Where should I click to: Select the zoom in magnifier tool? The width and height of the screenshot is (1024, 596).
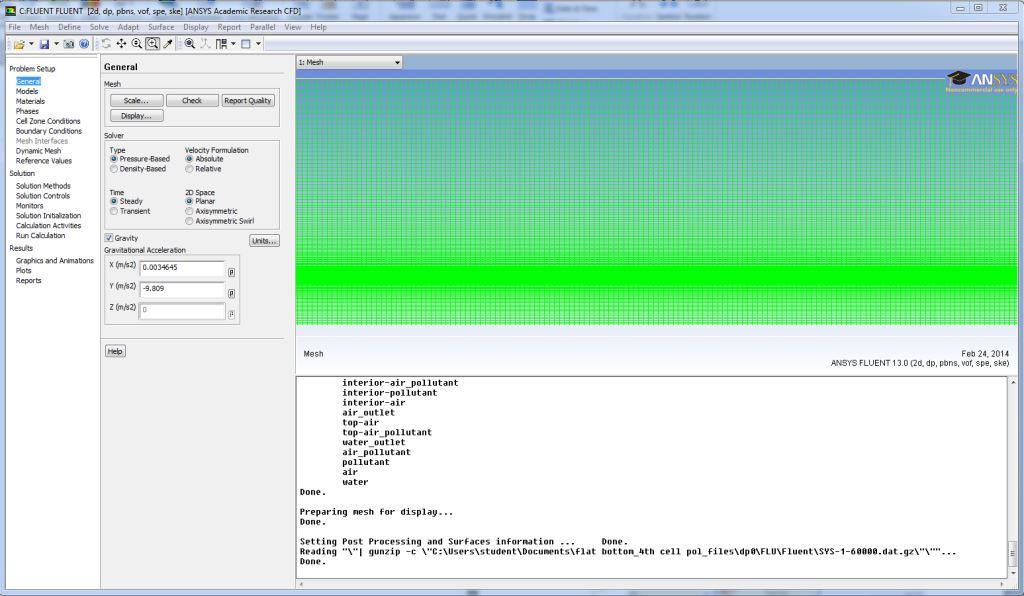(152, 44)
